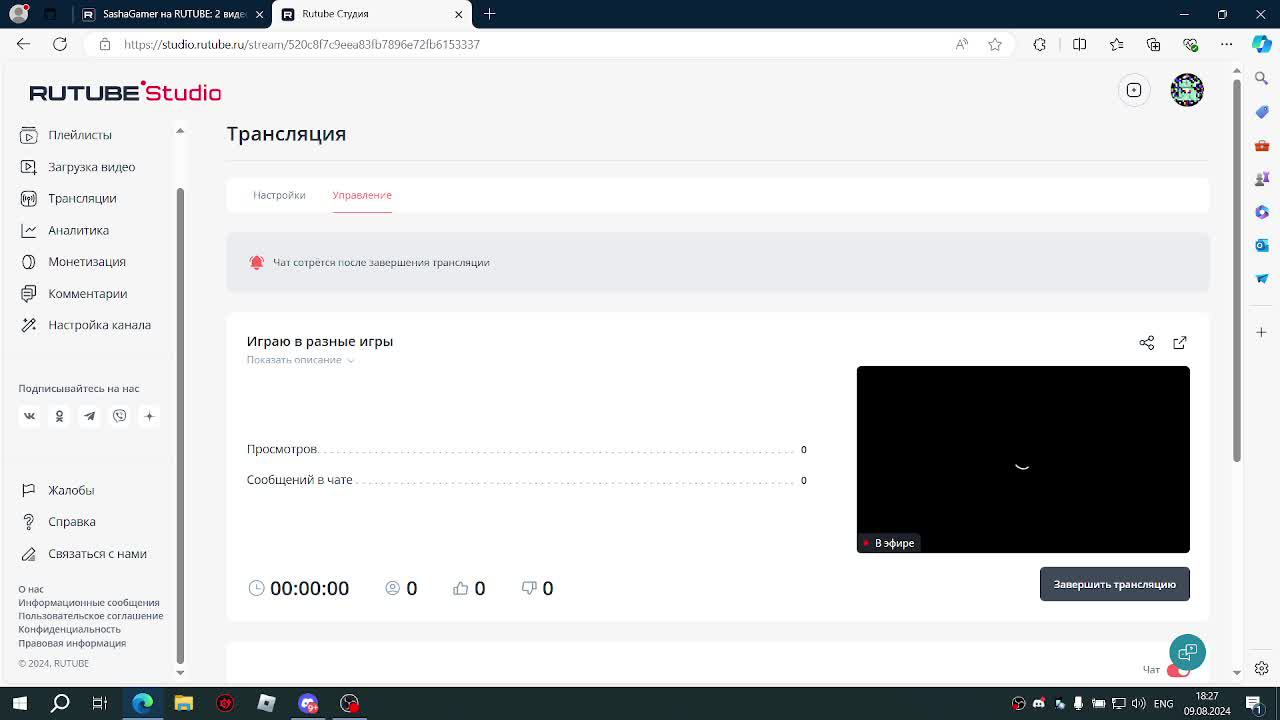Select the Управление tab
This screenshot has width=1280, height=720.
click(362, 195)
